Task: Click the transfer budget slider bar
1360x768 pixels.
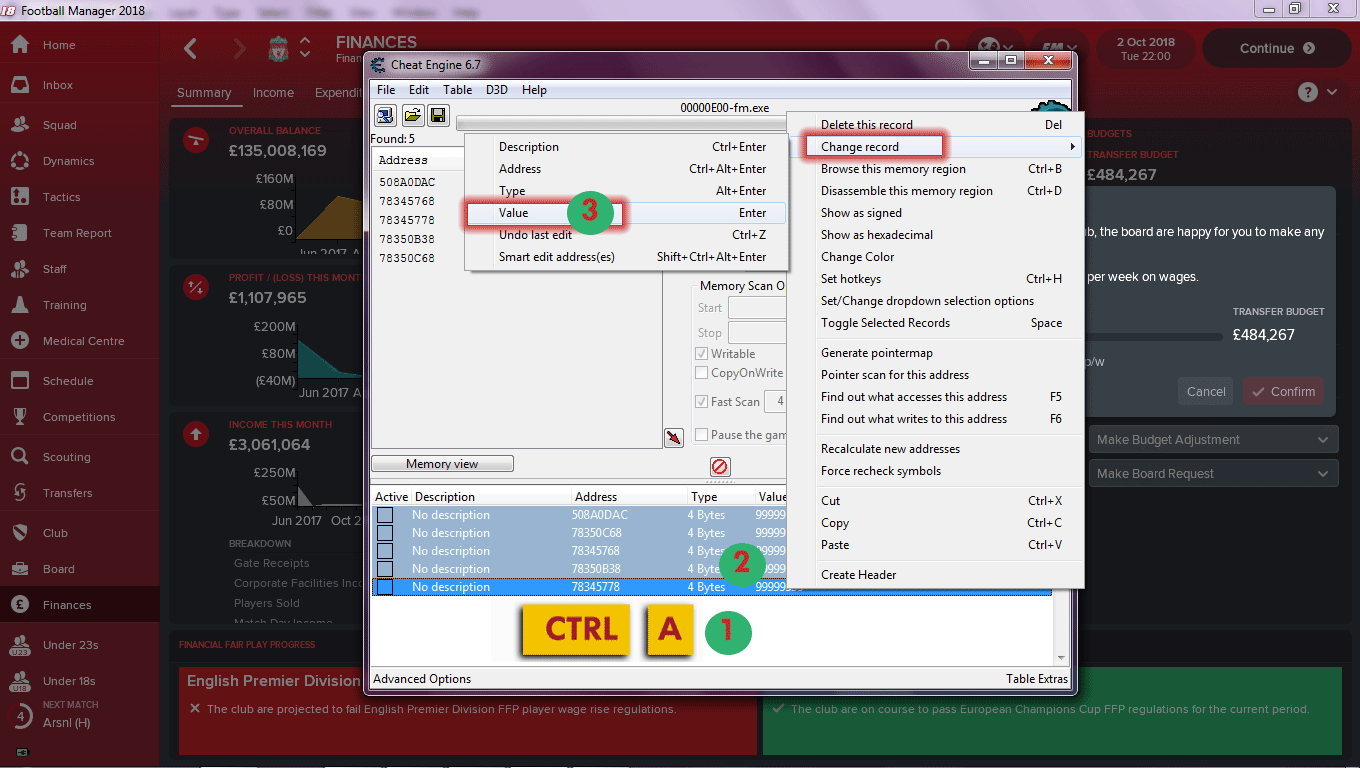Action: pos(1154,337)
